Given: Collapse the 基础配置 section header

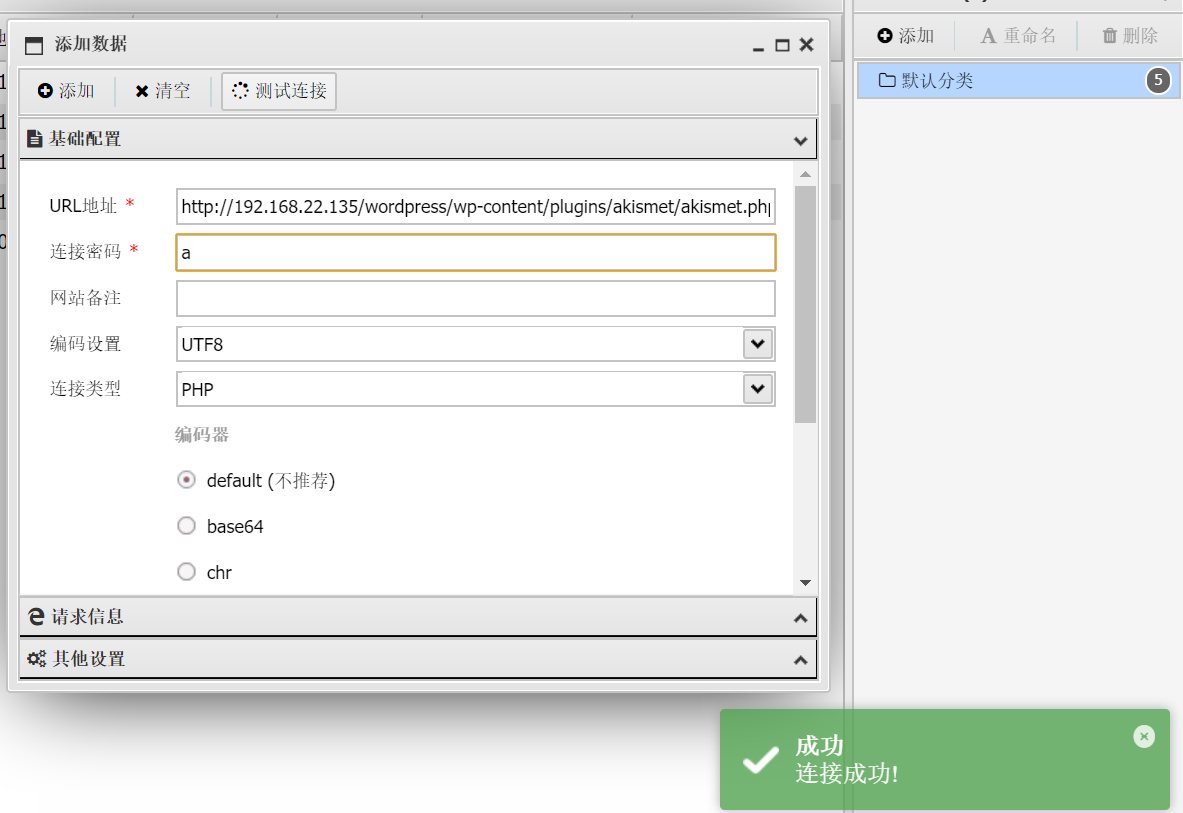Looking at the screenshot, I should [418, 139].
